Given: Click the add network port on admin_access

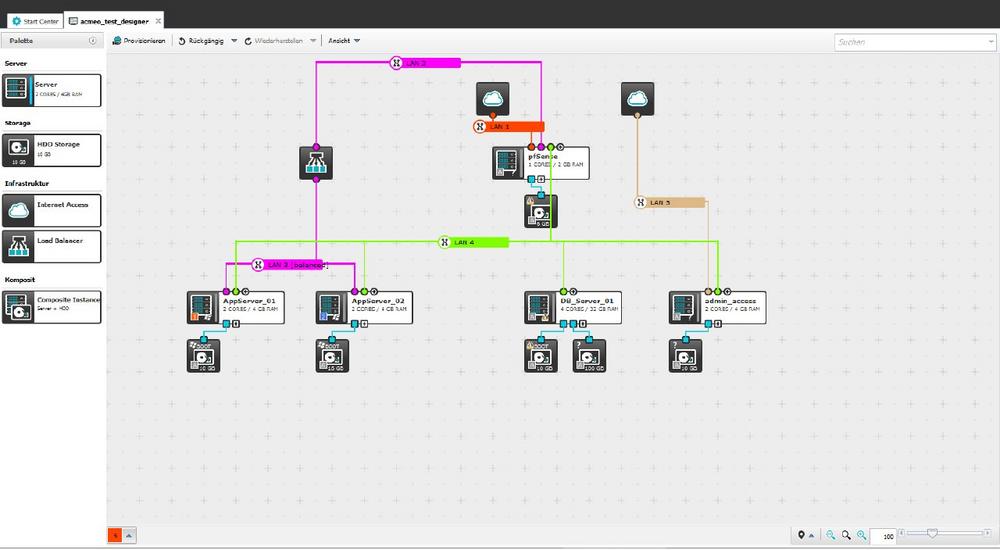Looking at the screenshot, I should (x=727, y=292).
